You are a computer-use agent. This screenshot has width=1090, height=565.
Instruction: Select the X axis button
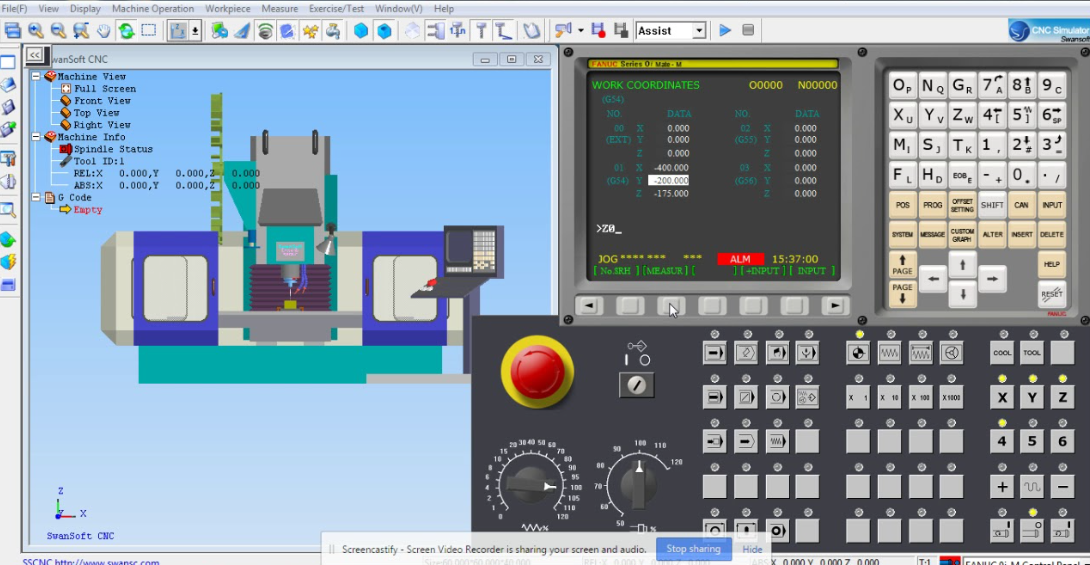pos(1002,398)
